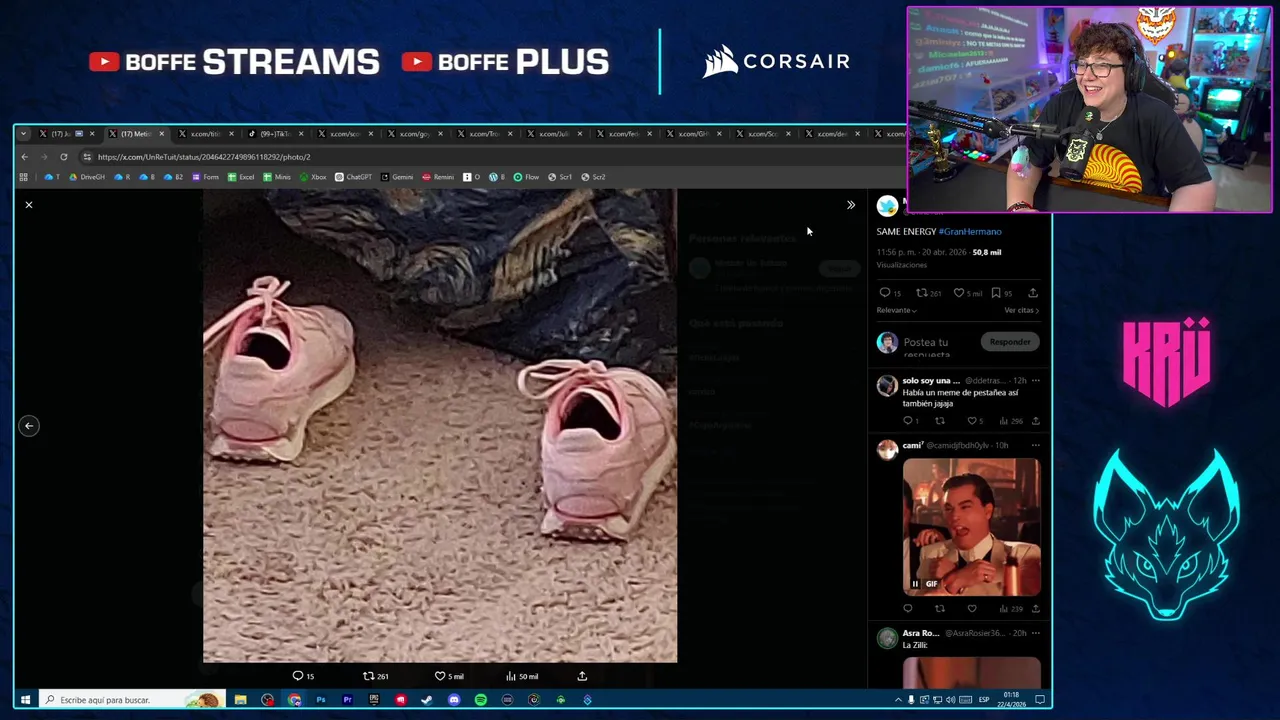Open post author's avatar in sidebar
The width and height of the screenshot is (1280, 720).
point(887,206)
